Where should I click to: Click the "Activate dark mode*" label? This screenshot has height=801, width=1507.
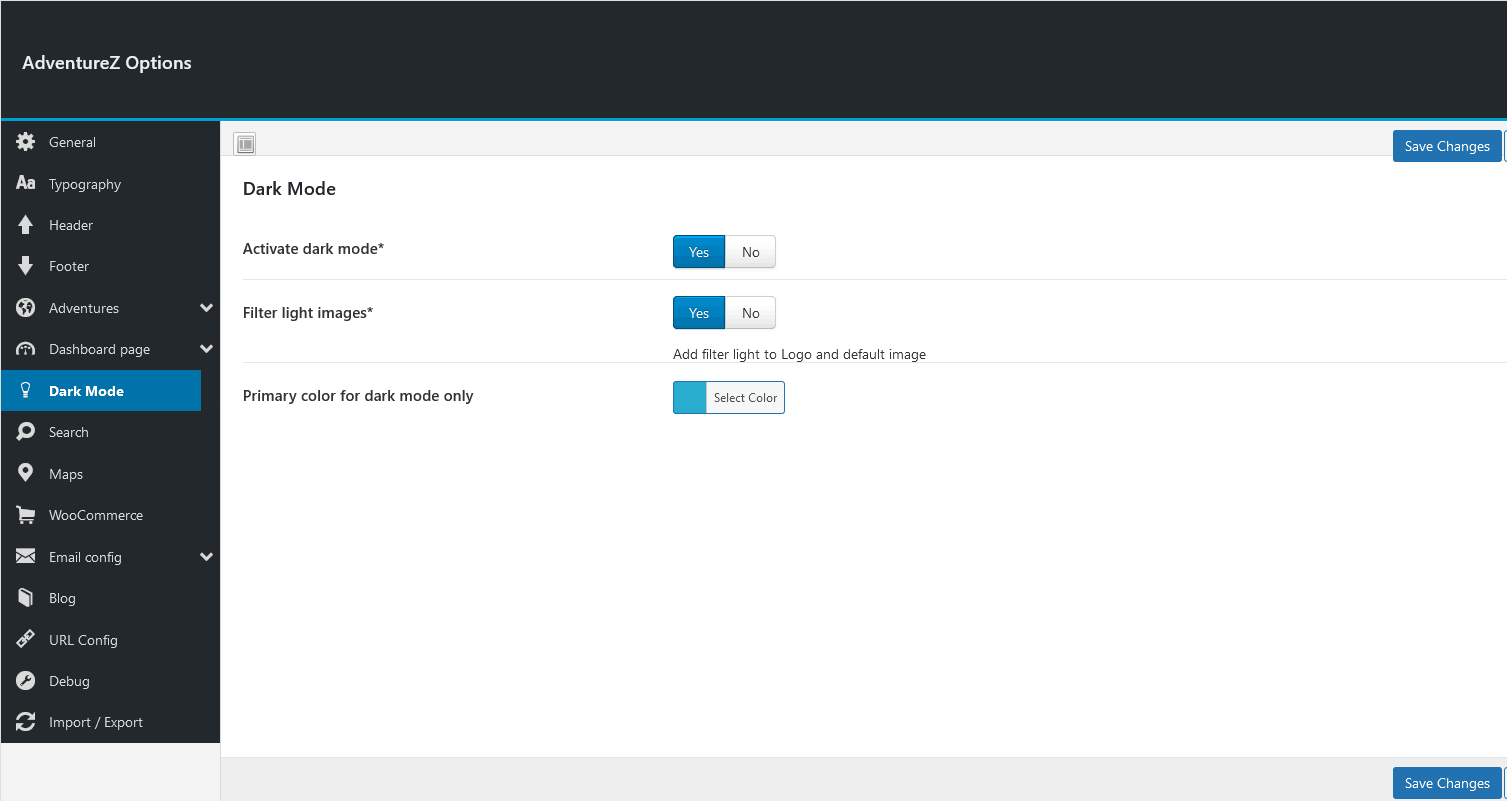pyautogui.click(x=313, y=249)
